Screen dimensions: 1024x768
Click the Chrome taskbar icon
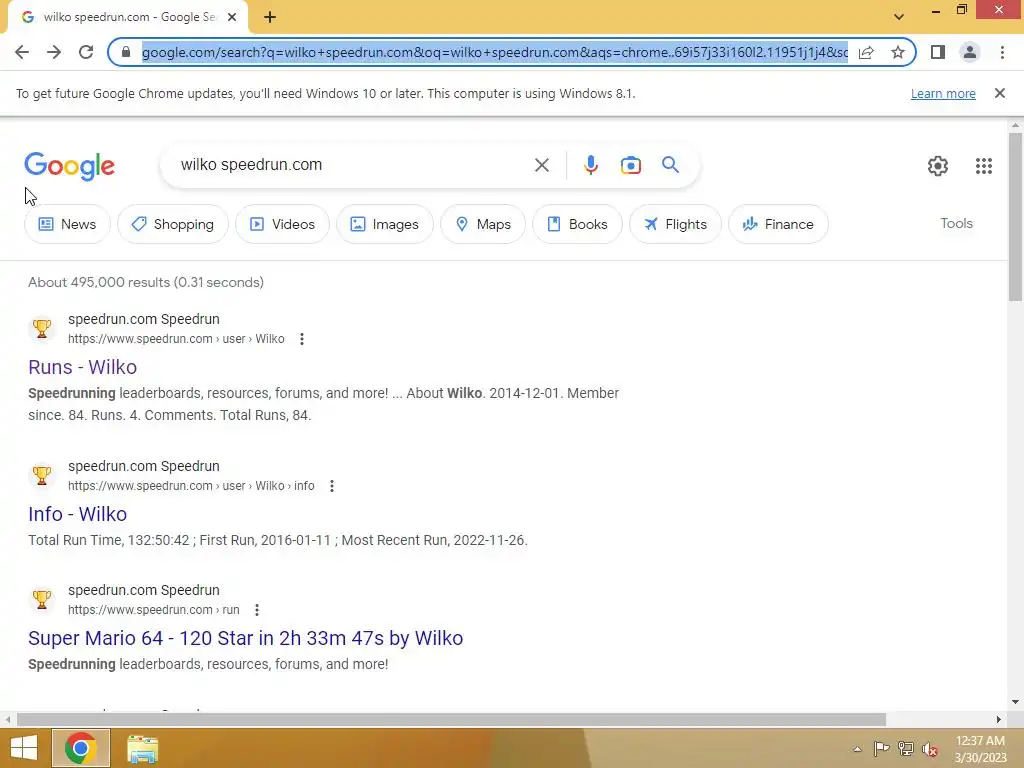point(81,748)
